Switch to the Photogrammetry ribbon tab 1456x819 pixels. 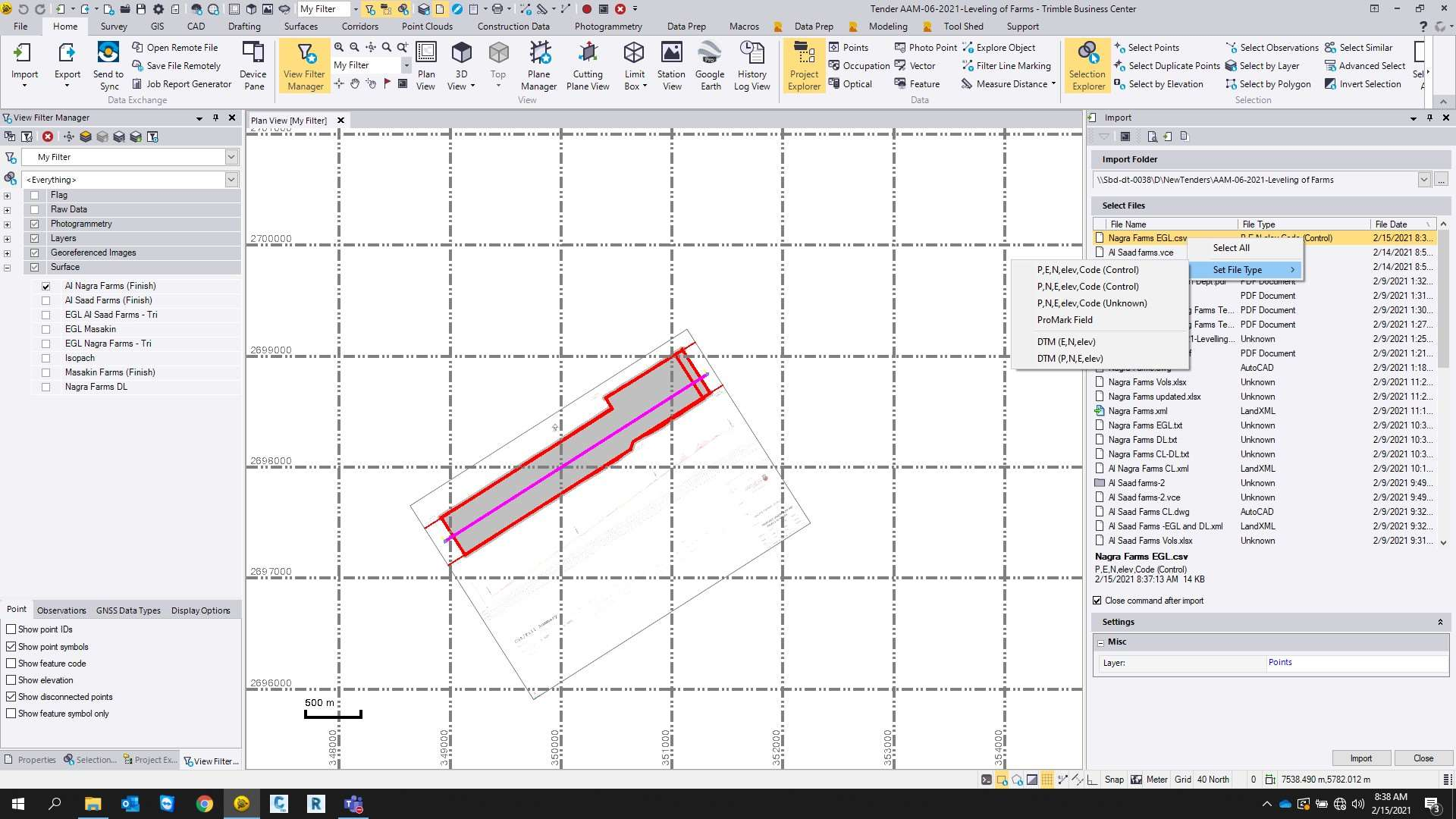(607, 26)
